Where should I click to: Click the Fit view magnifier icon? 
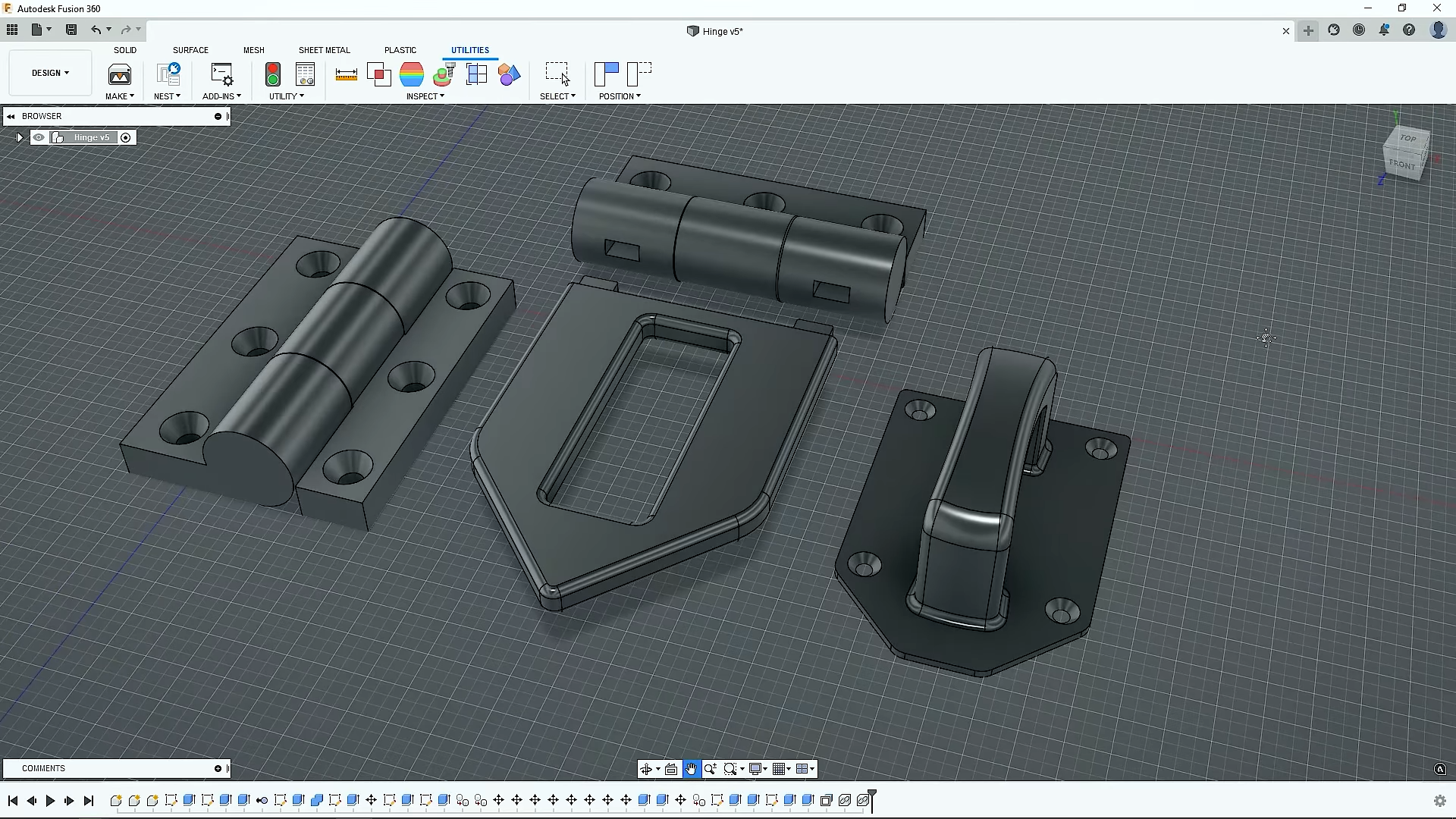(x=730, y=768)
